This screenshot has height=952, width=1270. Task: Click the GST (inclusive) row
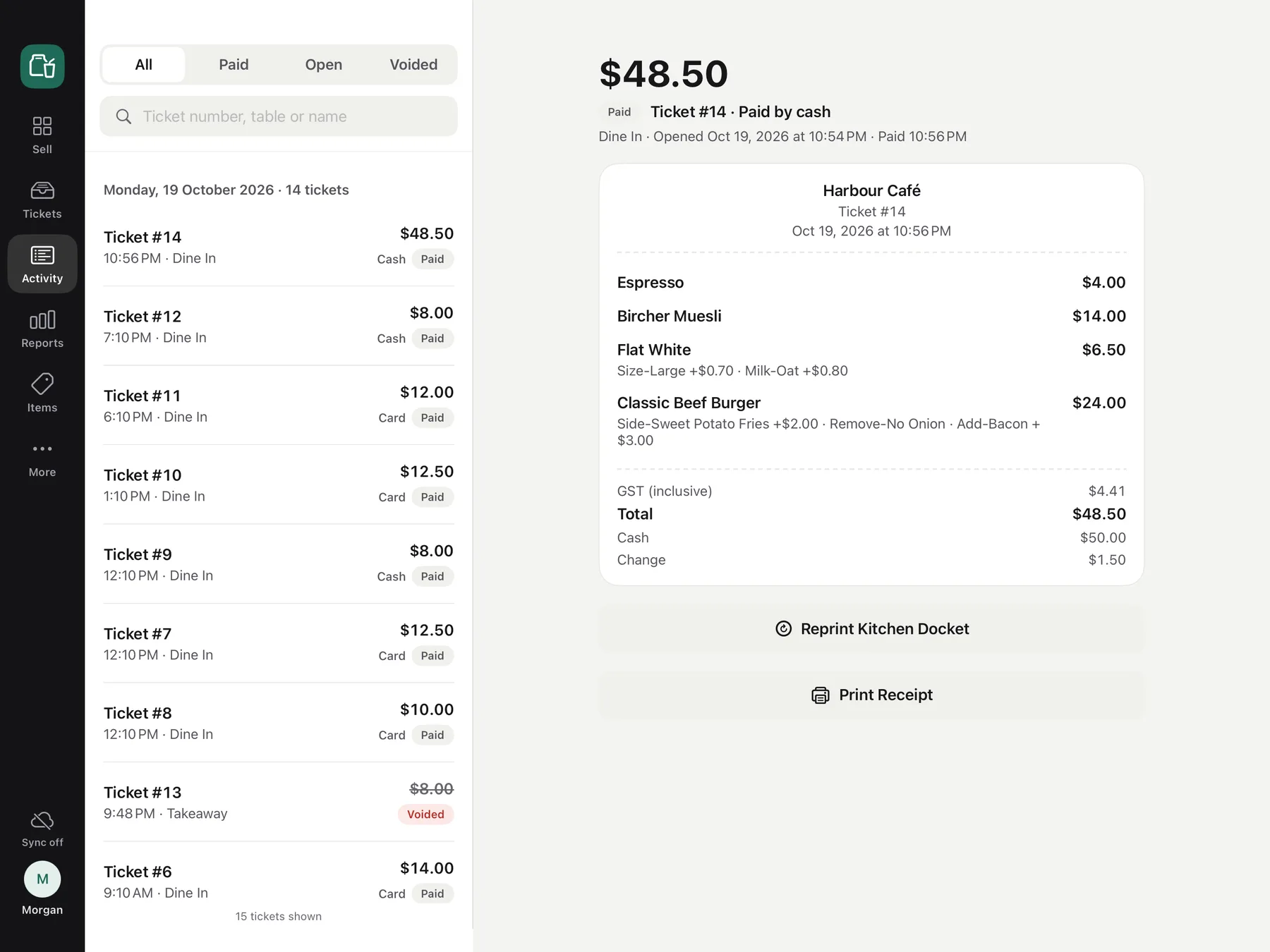click(871, 492)
